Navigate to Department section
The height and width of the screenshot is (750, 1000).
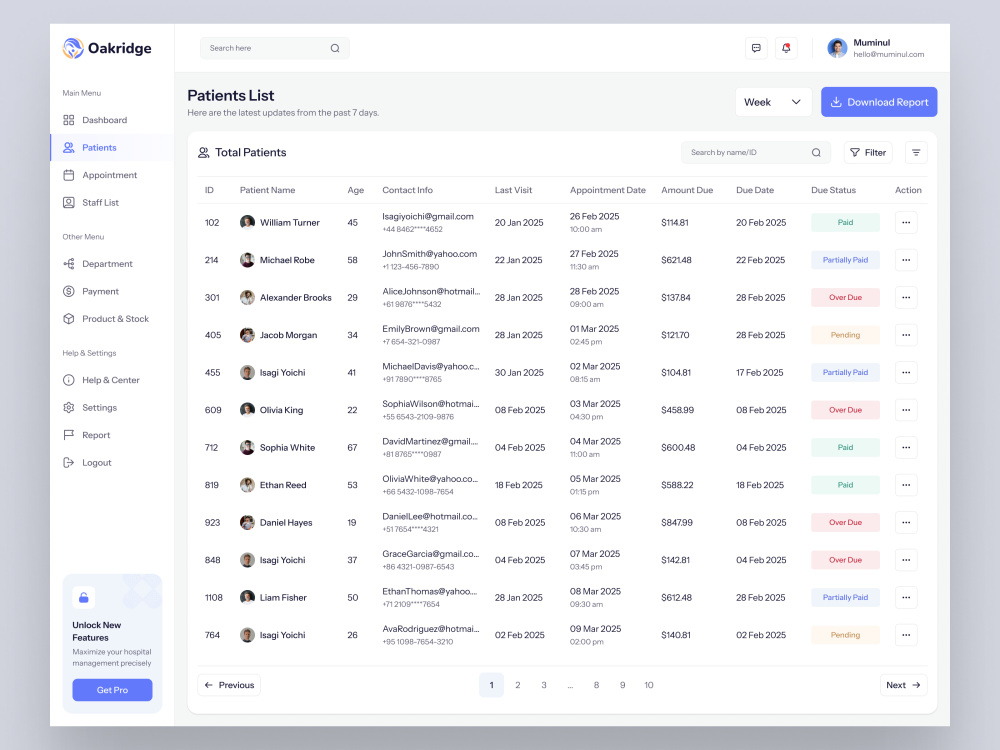(x=98, y=263)
